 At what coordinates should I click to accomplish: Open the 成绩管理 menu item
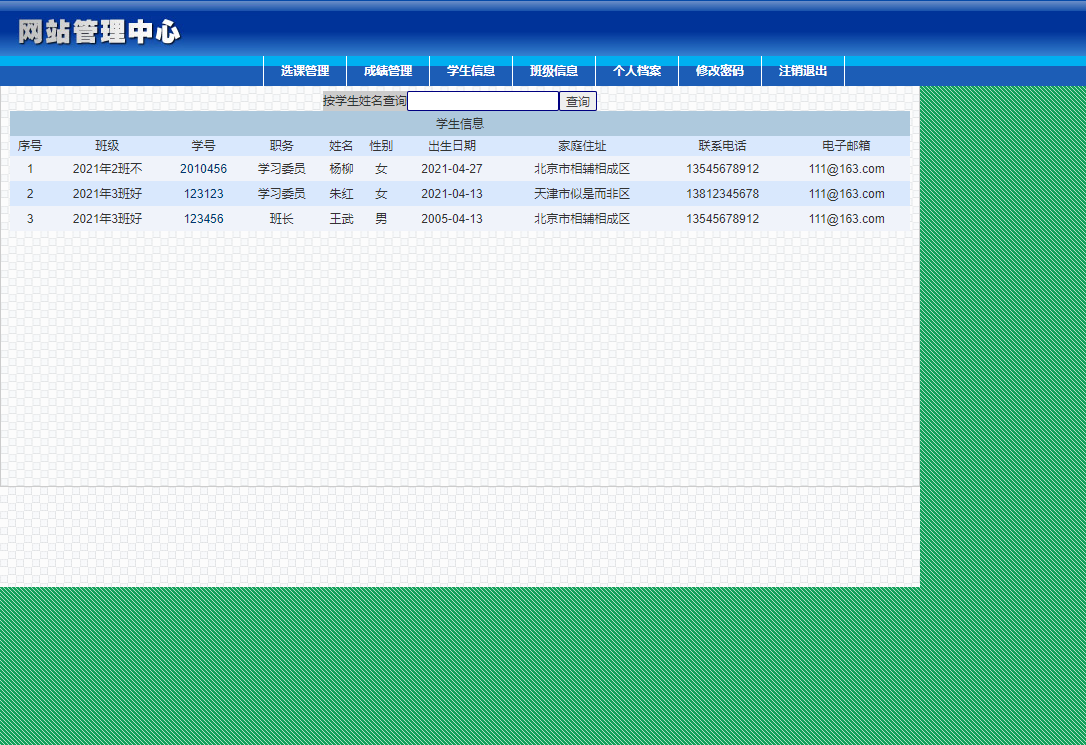[386, 71]
